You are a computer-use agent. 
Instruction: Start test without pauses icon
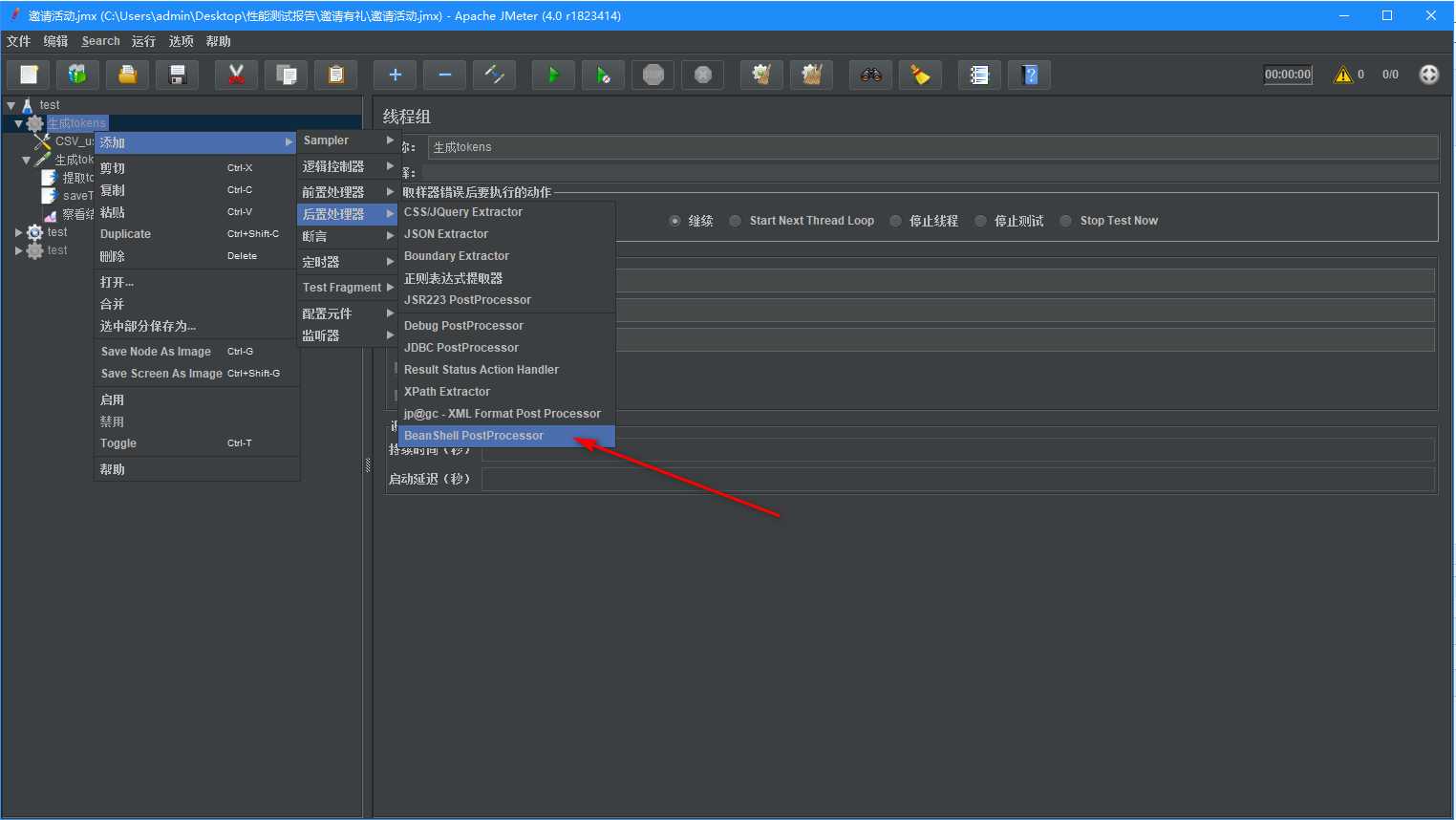pos(603,75)
